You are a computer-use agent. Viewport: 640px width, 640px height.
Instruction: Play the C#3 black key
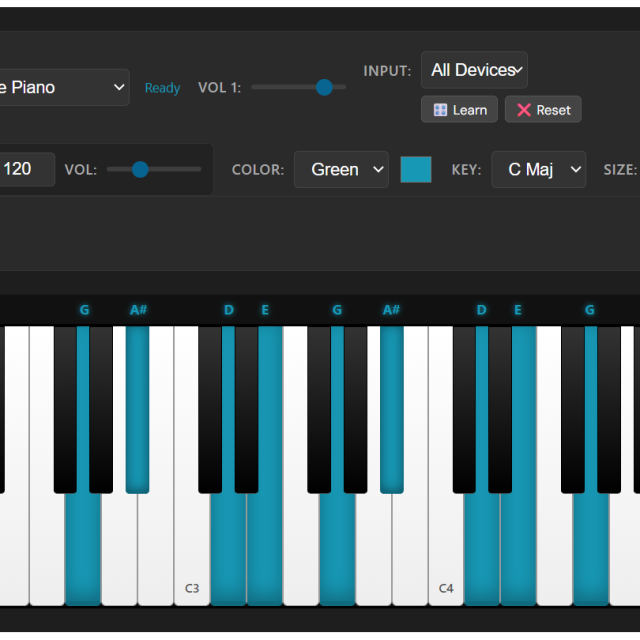pos(210,409)
